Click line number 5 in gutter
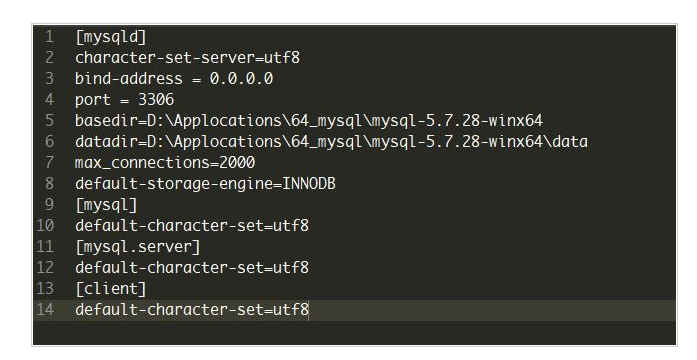697x360 pixels. pyautogui.click(x=49, y=121)
